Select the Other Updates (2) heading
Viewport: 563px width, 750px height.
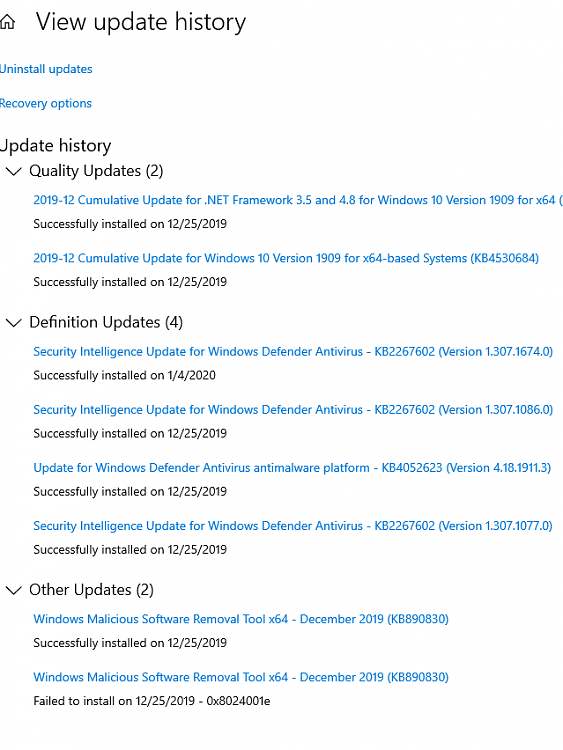point(91,590)
